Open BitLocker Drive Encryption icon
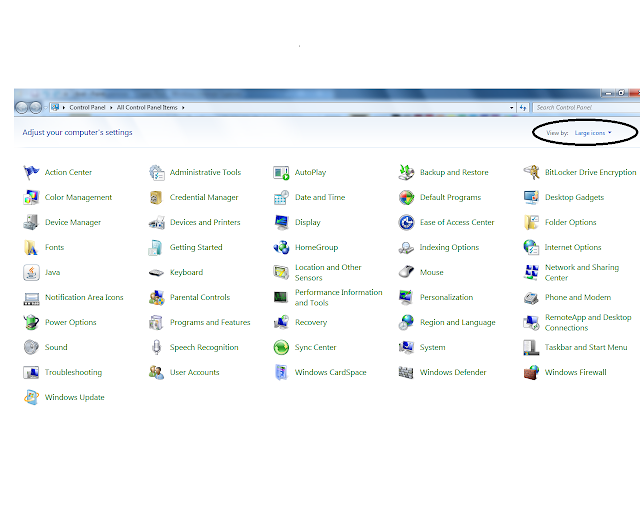 tap(531, 173)
